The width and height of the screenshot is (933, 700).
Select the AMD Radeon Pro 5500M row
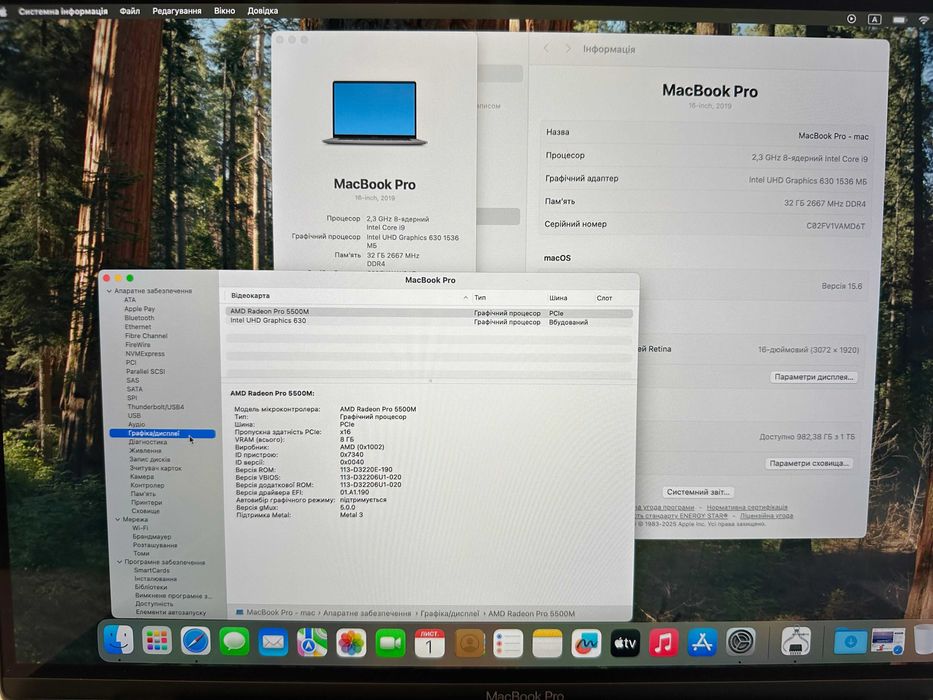click(x=429, y=312)
